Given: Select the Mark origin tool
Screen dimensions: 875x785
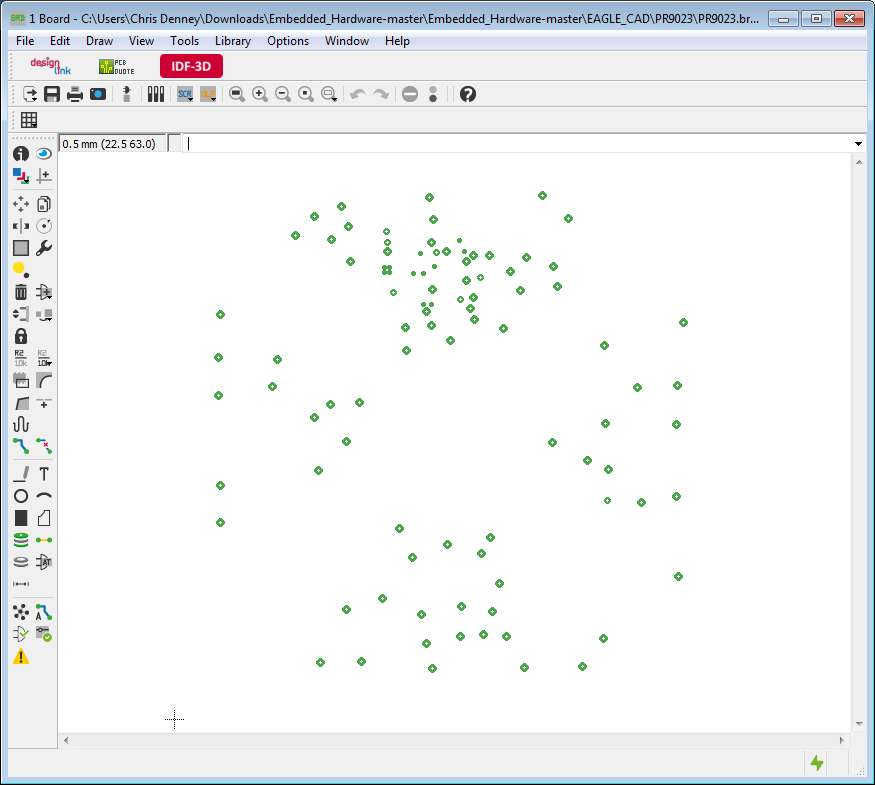Looking at the screenshot, I should [44, 176].
